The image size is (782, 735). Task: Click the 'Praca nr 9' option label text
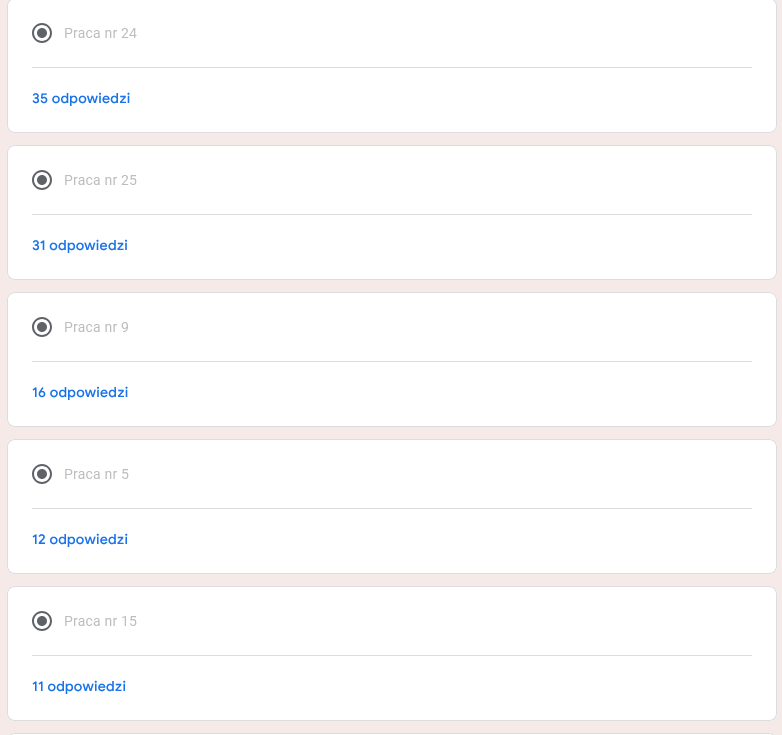[x=96, y=327]
